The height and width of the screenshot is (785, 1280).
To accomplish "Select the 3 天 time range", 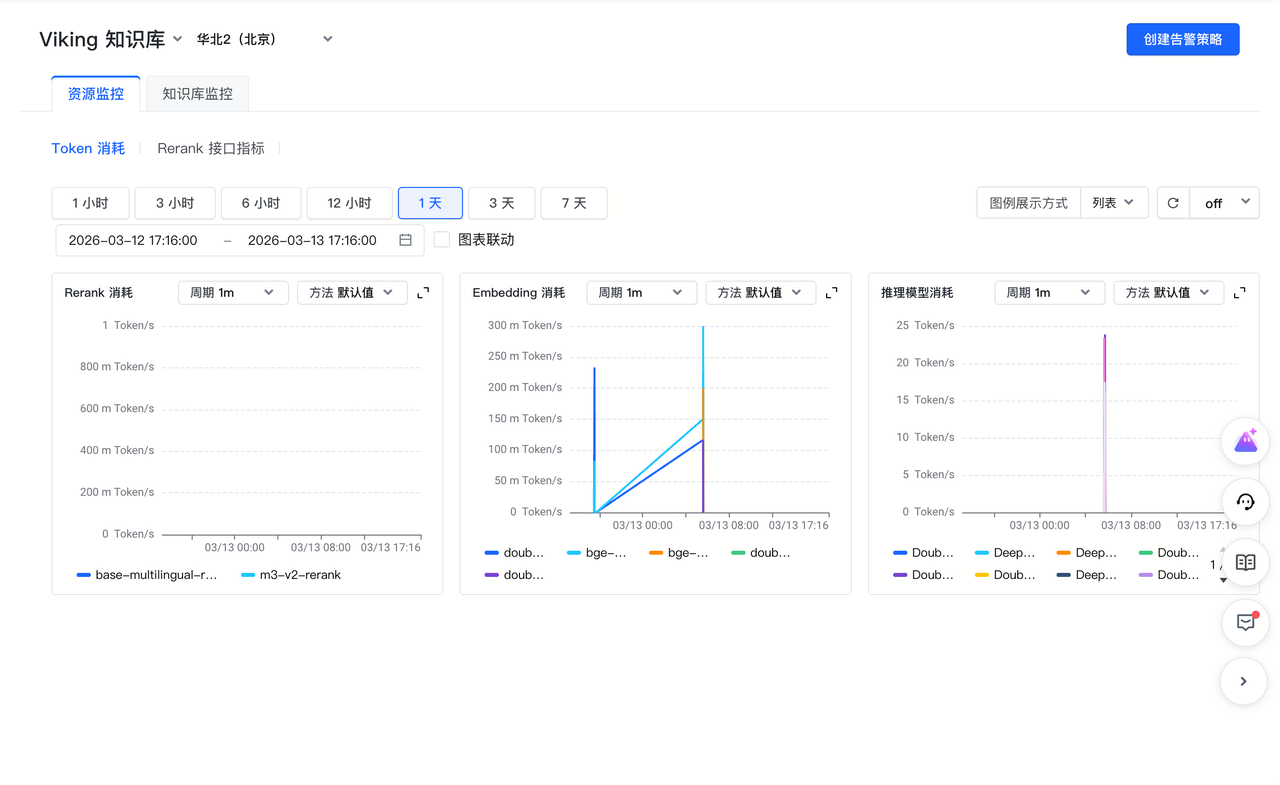I will [x=502, y=203].
